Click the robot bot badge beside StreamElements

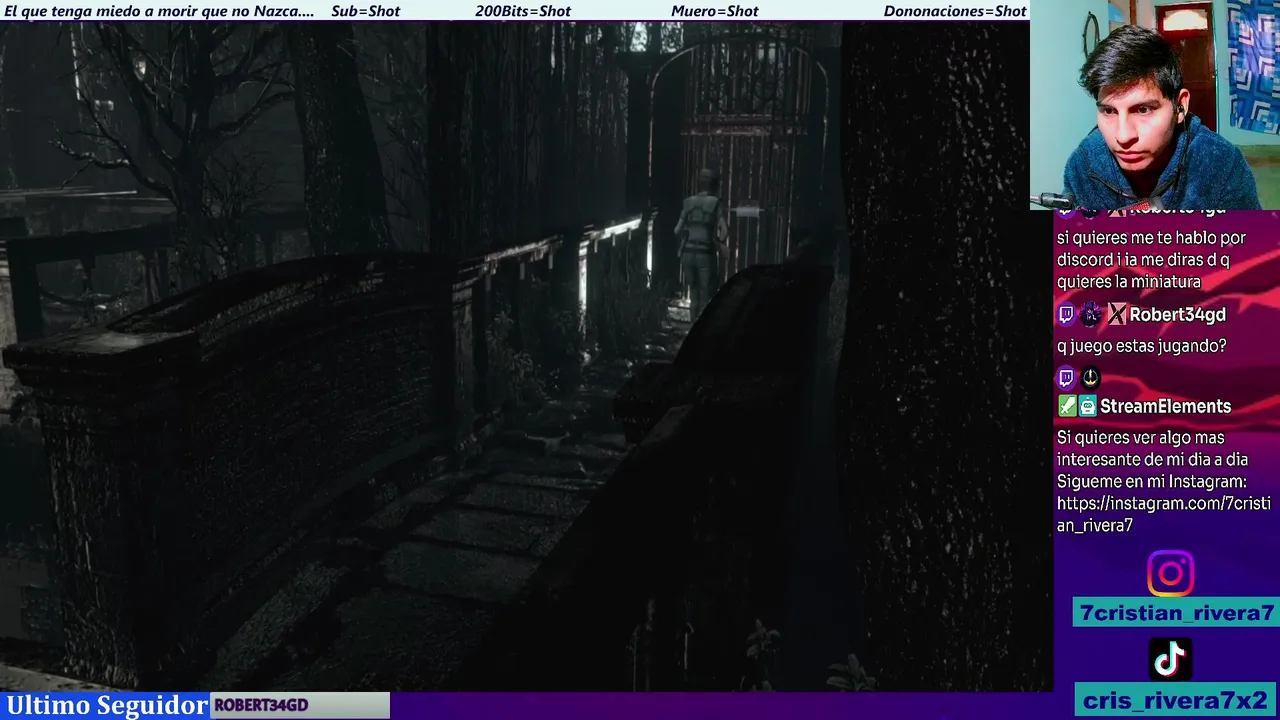pyautogui.click(x=1087, y=407)
